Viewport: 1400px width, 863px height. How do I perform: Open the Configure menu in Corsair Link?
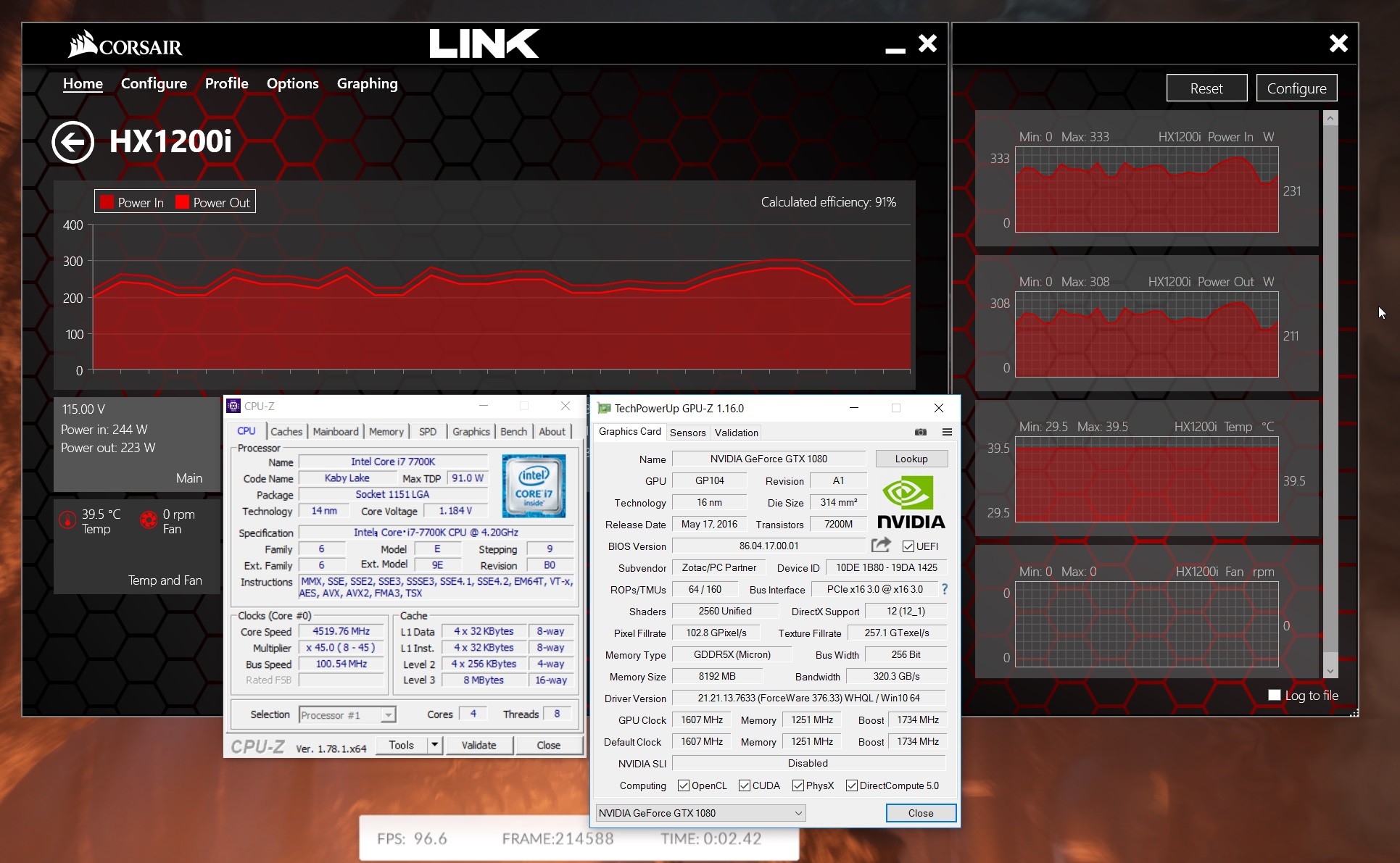pyautogui.click(x=154, y=83)
